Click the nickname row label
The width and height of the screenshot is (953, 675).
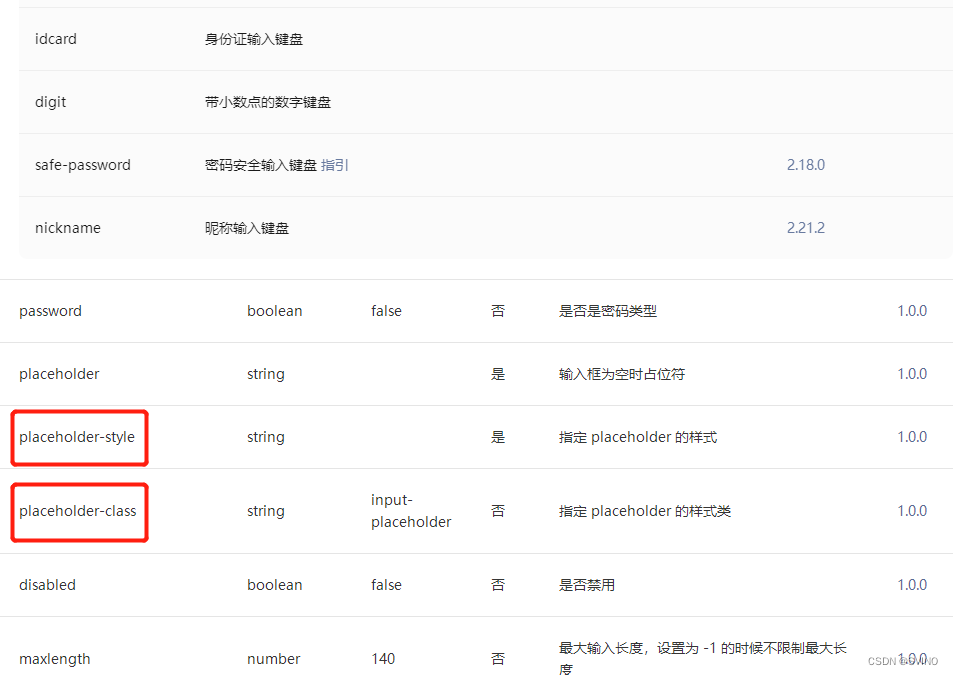tap(67, 227)
